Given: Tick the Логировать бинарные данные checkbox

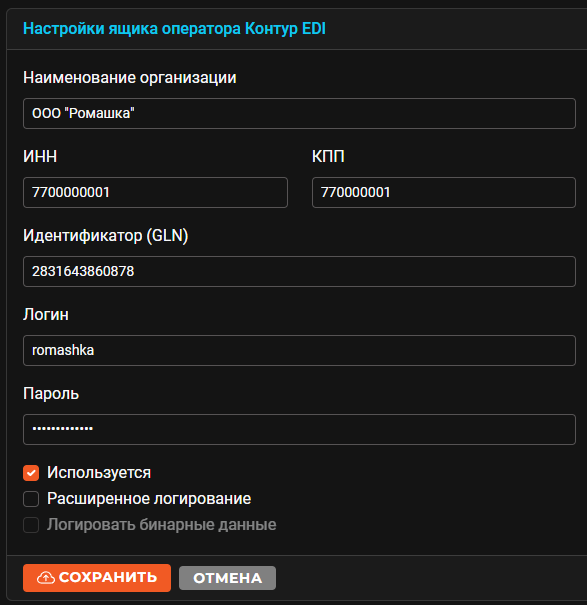Looking at the screenshot, I should coord(31,525).
